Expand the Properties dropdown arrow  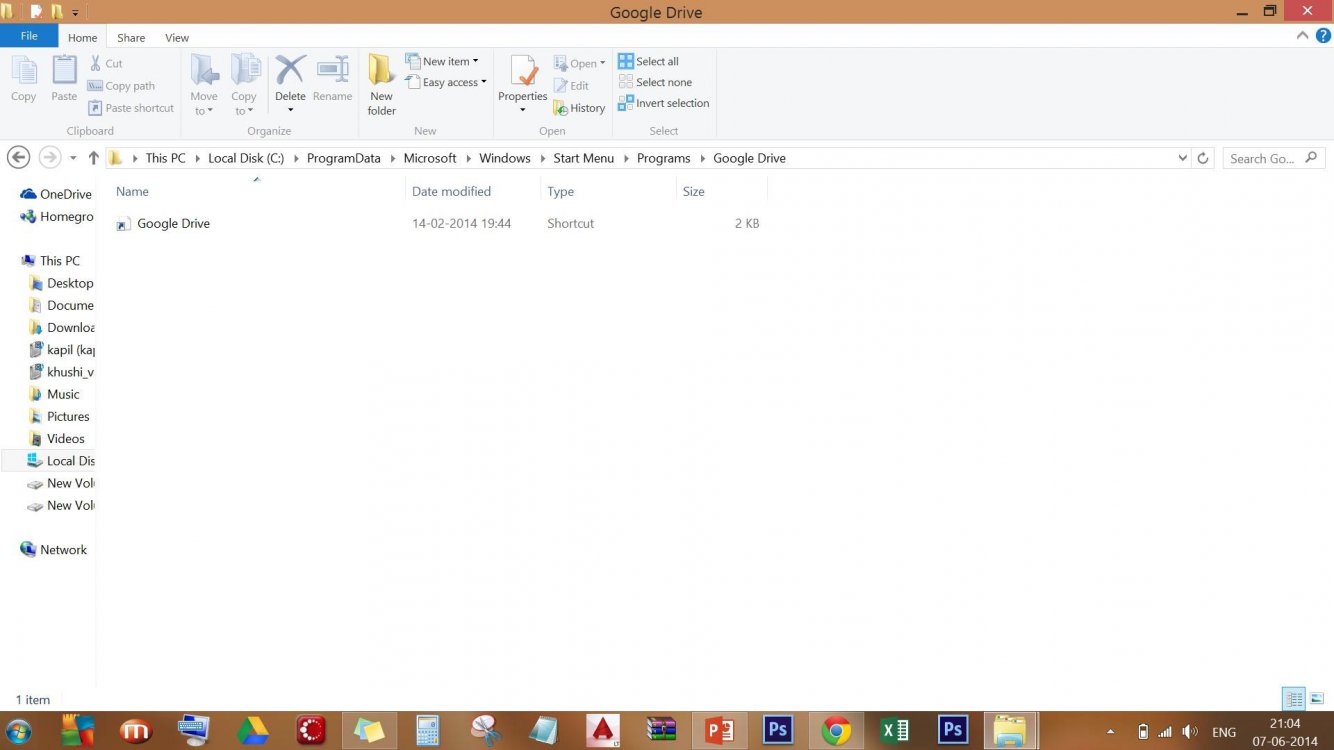(x=522, y=110)
